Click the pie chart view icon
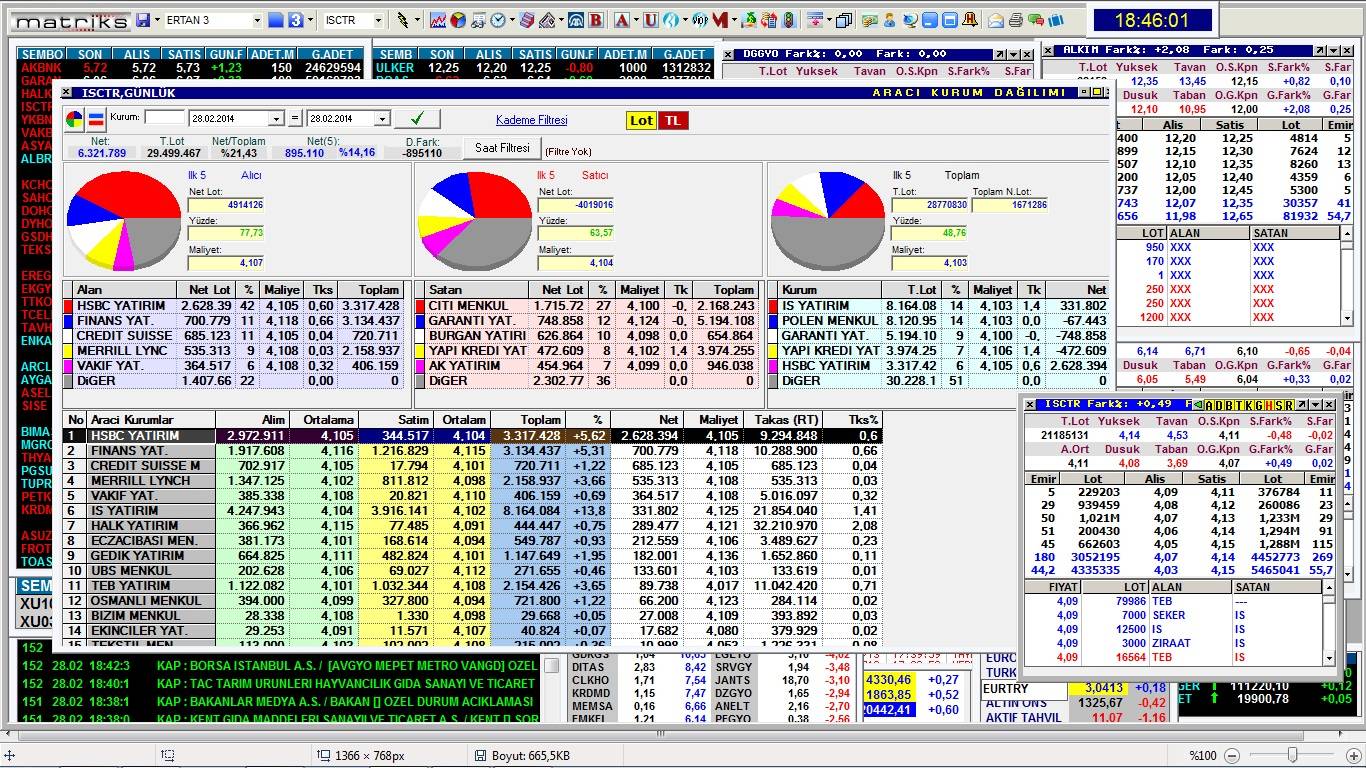The height and width of the screenshot is (768, 1366). tap(75, 120)
